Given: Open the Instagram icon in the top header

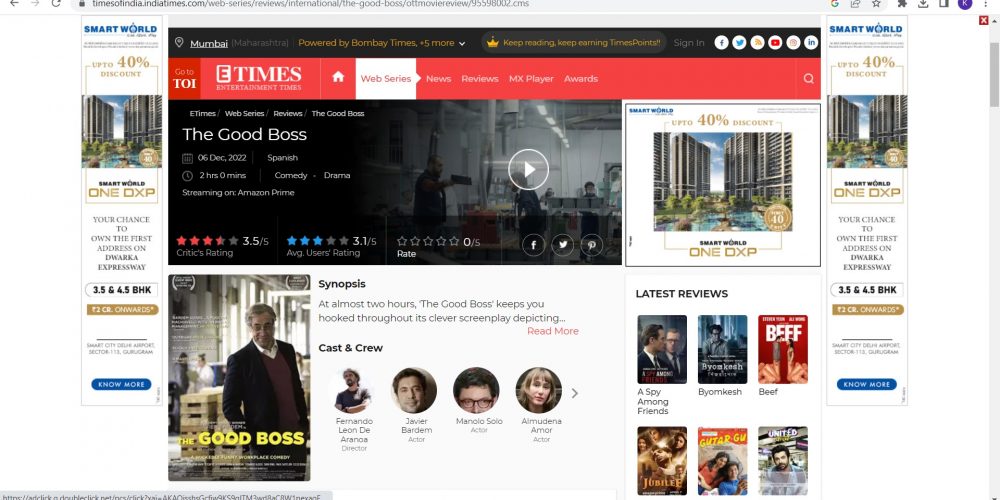Looking at the screenshot, I should tap(793, 43).
